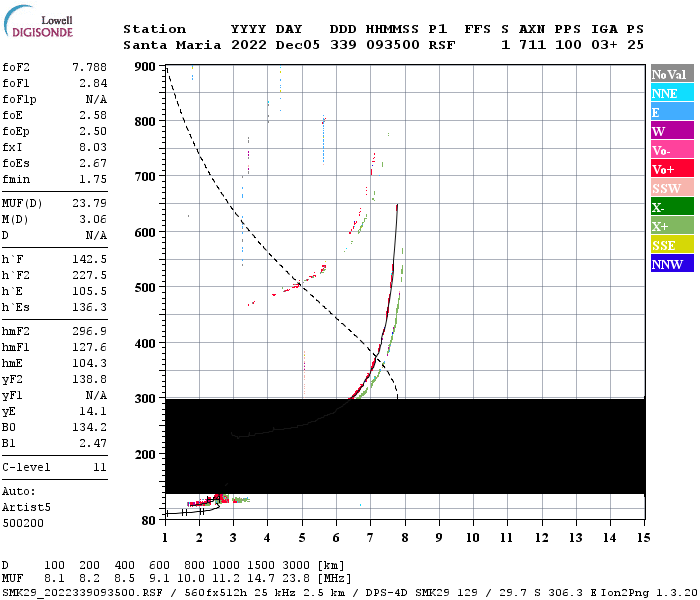Image resolution: width=700 pixels, height=600 pixels.
Task: Click the foF1p N/A value
Action: 96,99
